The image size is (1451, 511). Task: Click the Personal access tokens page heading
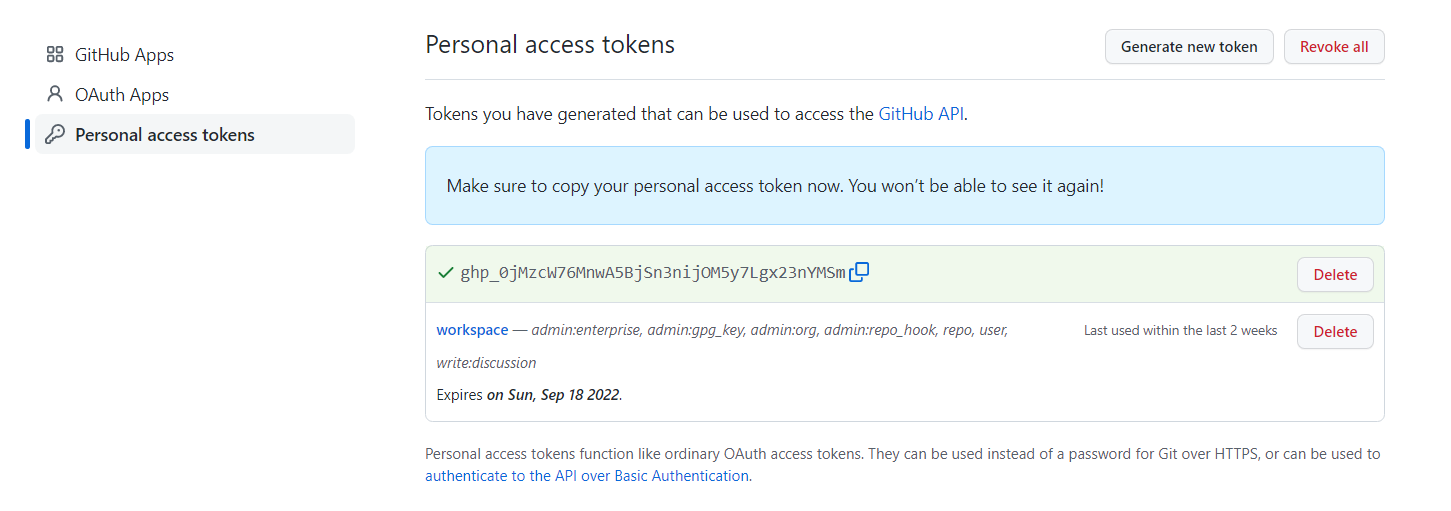(550, 45)
